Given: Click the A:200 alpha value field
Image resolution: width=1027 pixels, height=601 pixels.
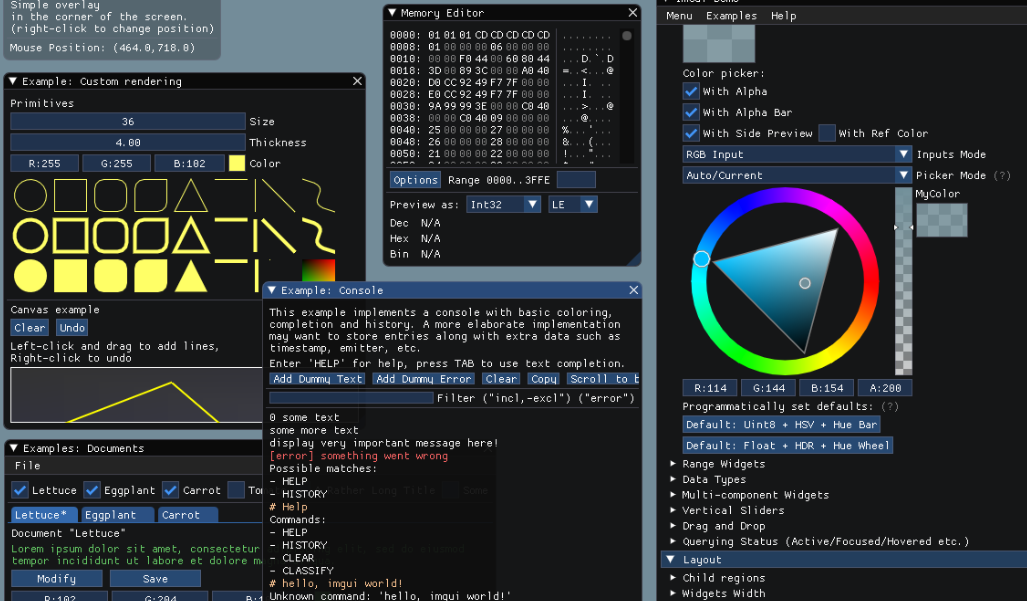Looking at the screenshot, I should click(885, 388).
